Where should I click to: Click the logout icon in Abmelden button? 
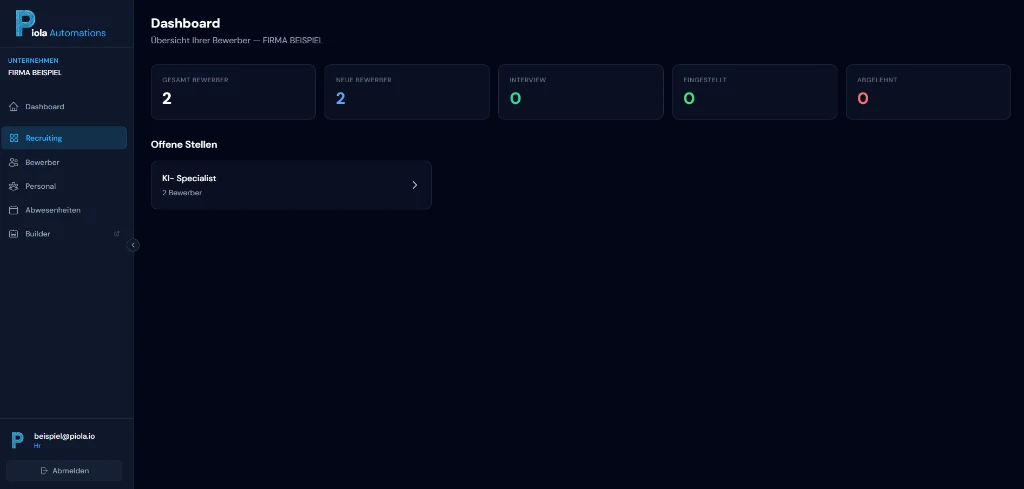[x=44, y=471]
